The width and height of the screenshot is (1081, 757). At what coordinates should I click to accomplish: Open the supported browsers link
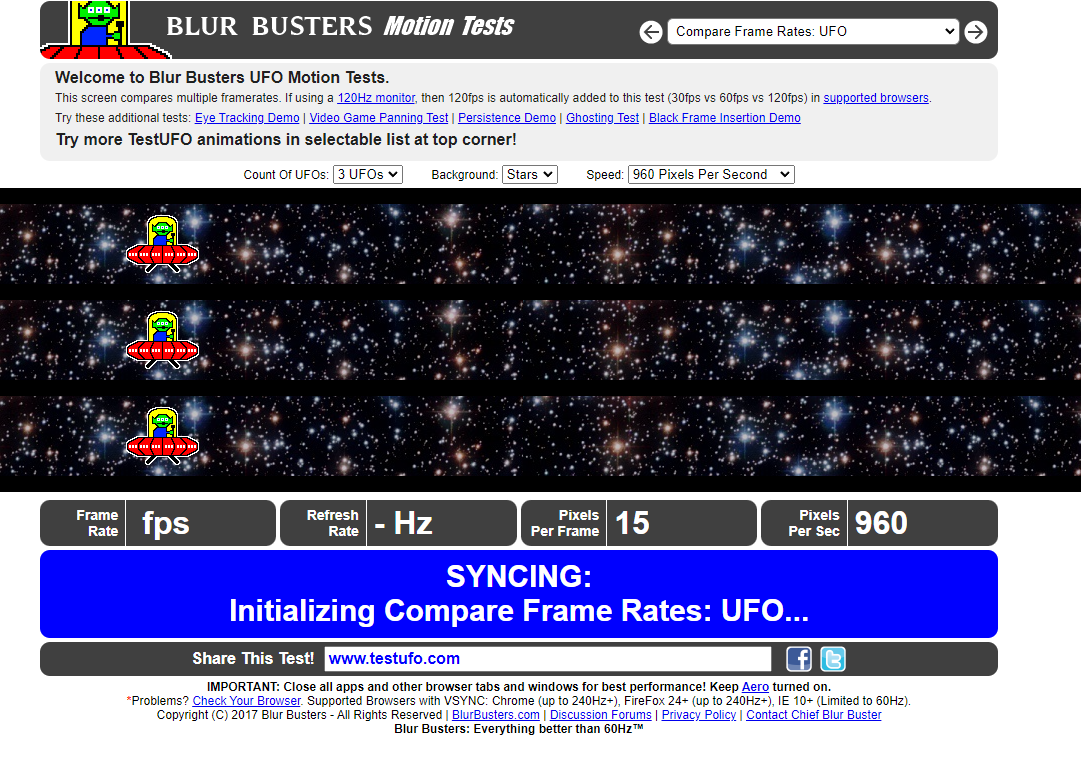876,98
